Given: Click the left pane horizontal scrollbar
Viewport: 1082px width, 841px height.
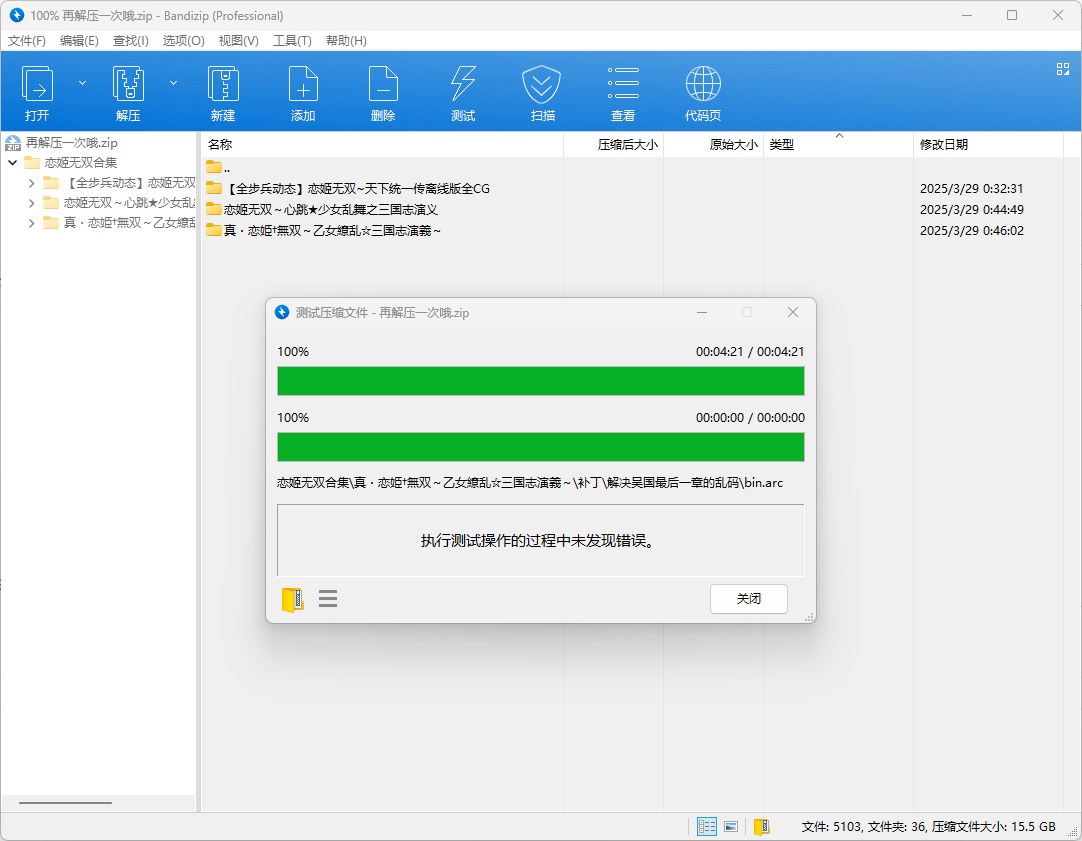Looking at the screenshot, I should pyautogui.click(x=66, y=803).
